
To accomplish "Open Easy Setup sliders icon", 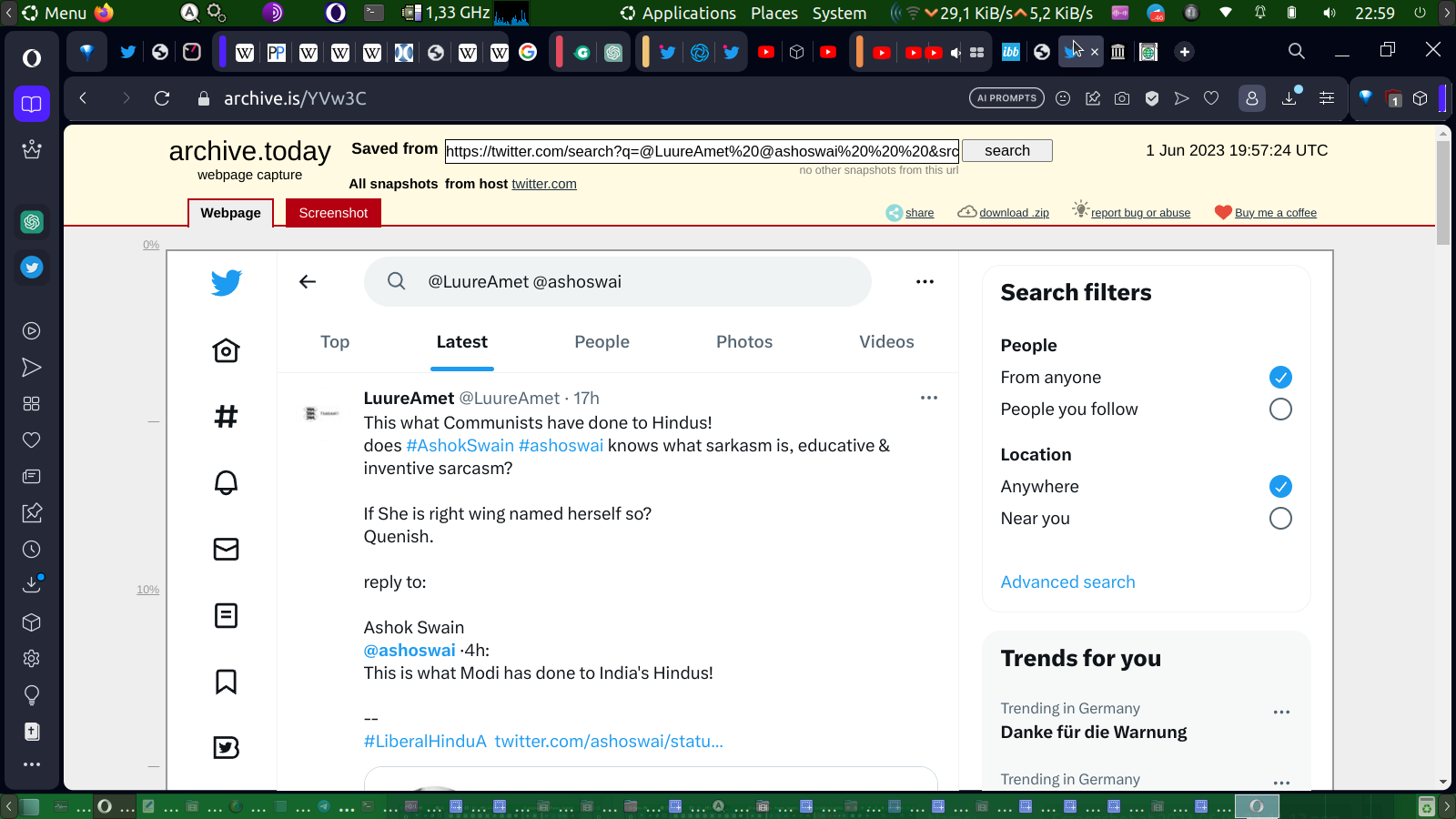I will 1327,98.
